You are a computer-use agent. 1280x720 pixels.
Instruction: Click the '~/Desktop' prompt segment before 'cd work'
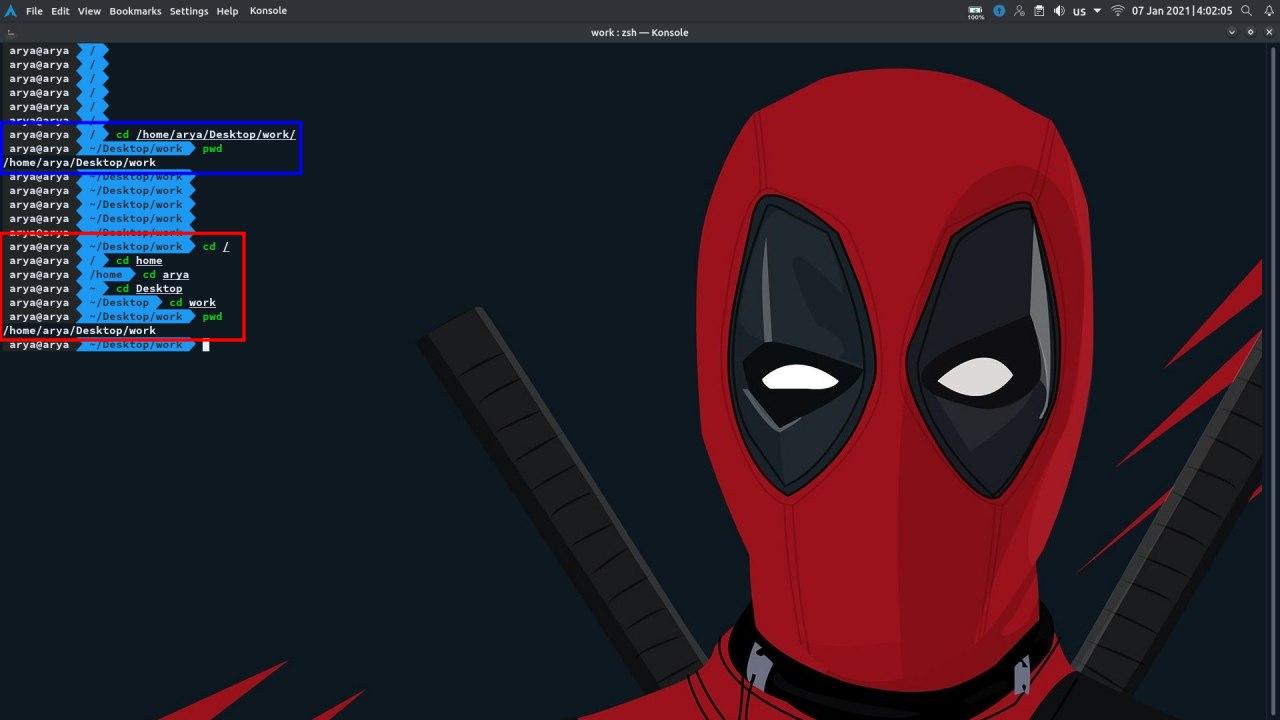(119, 302)
